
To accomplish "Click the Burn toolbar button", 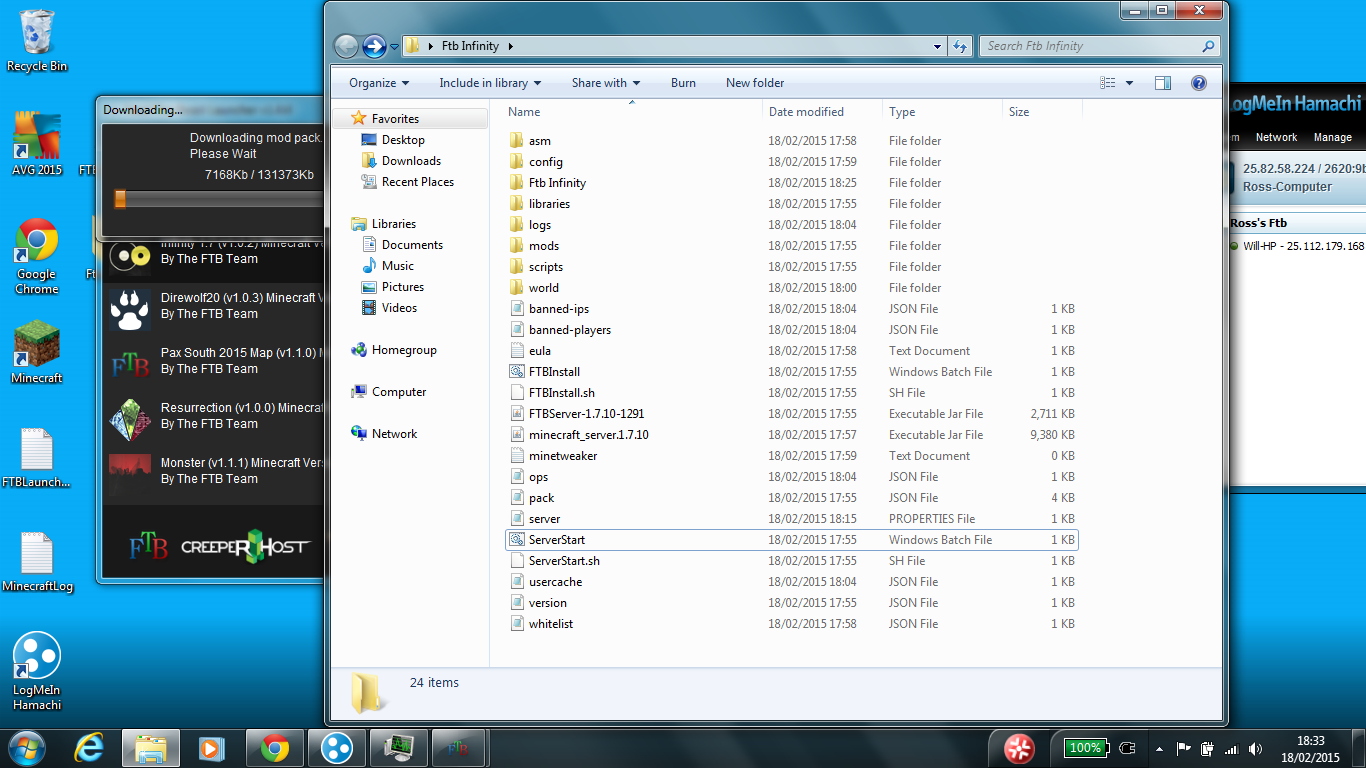I will (x=683, y=83).
